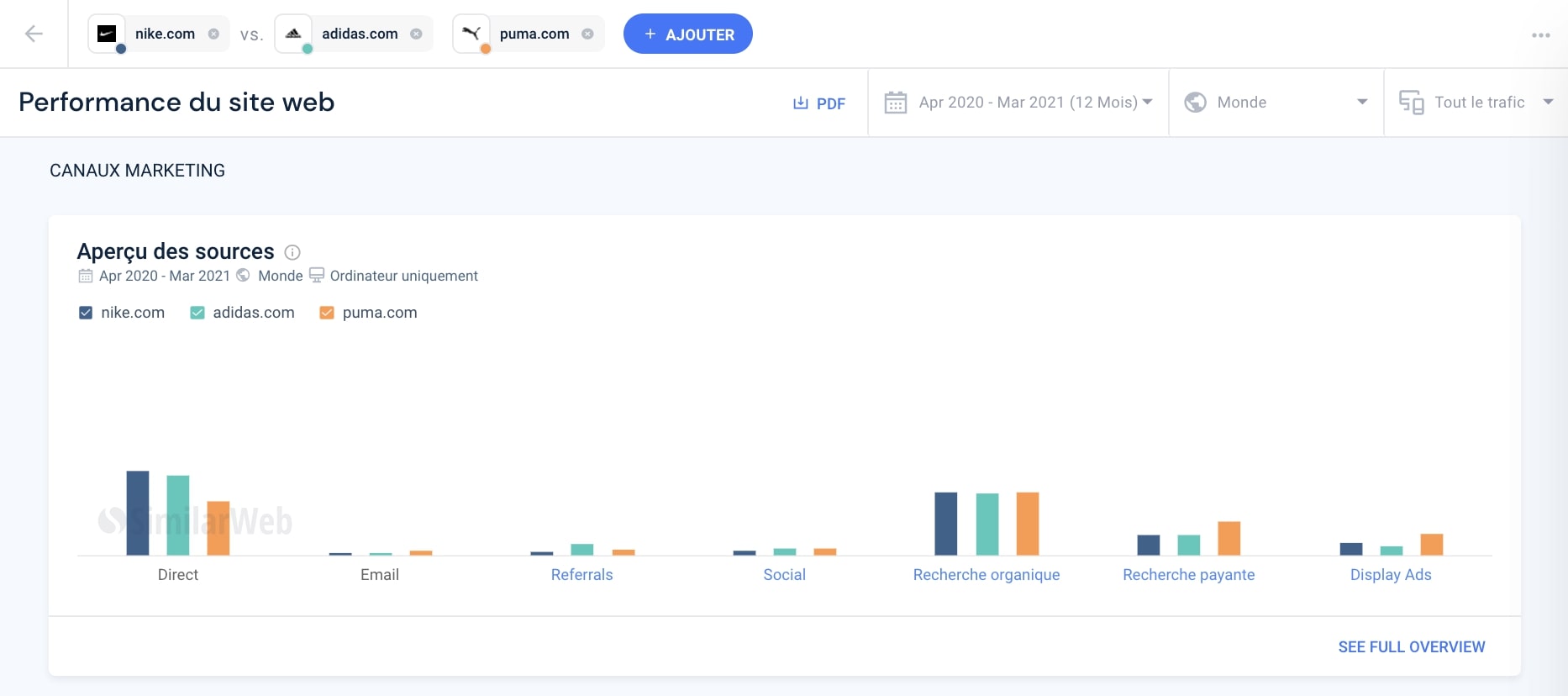Open the Referrals channel link

point(581,575)
